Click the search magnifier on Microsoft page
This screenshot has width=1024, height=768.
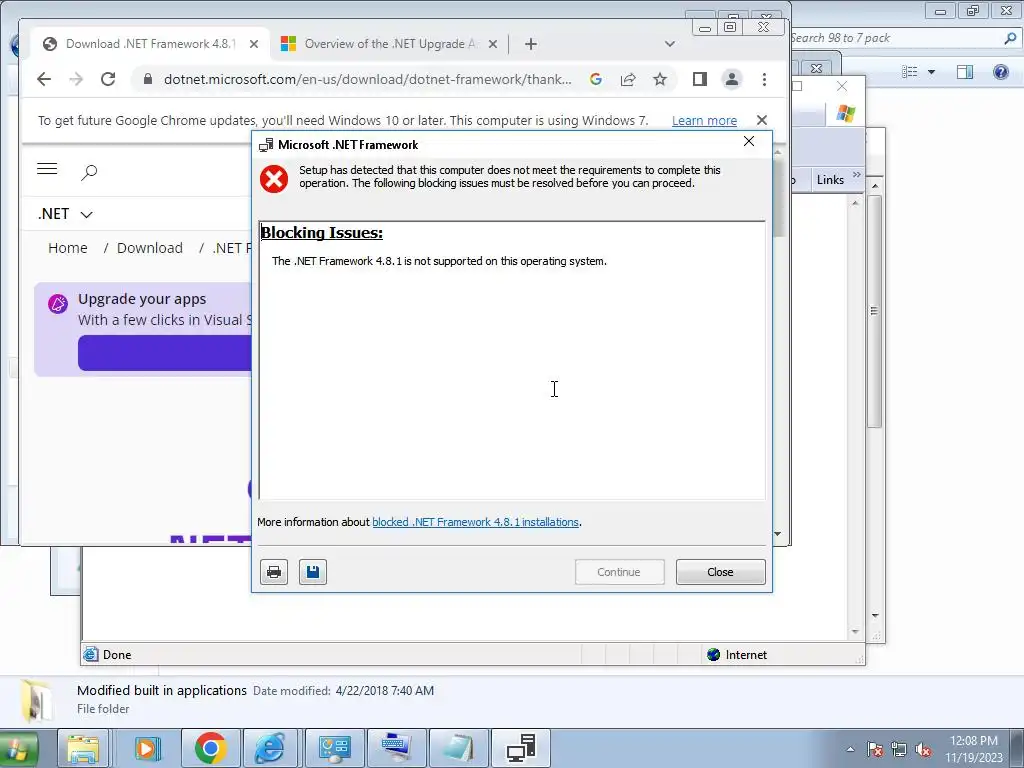tap(89, 172)
